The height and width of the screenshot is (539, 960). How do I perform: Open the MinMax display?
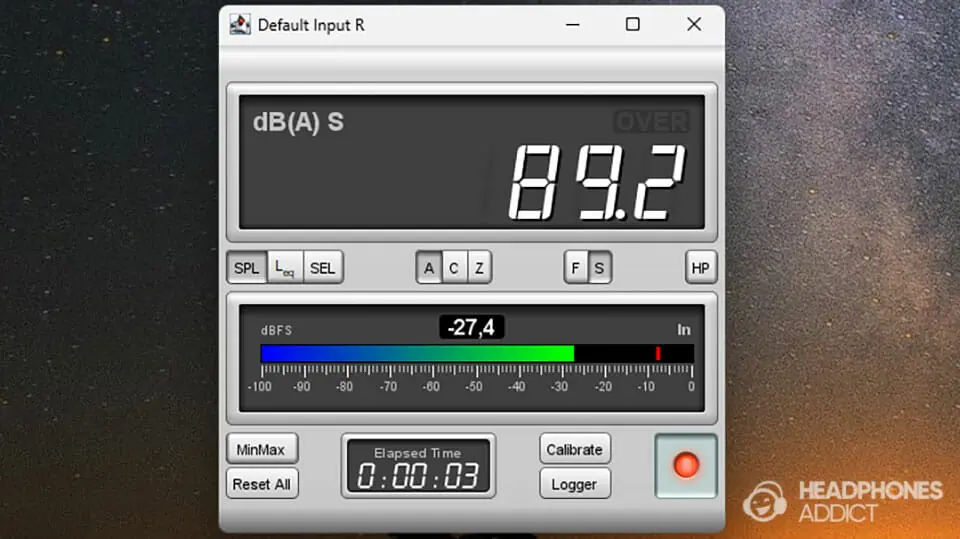(x=261, y=450)
